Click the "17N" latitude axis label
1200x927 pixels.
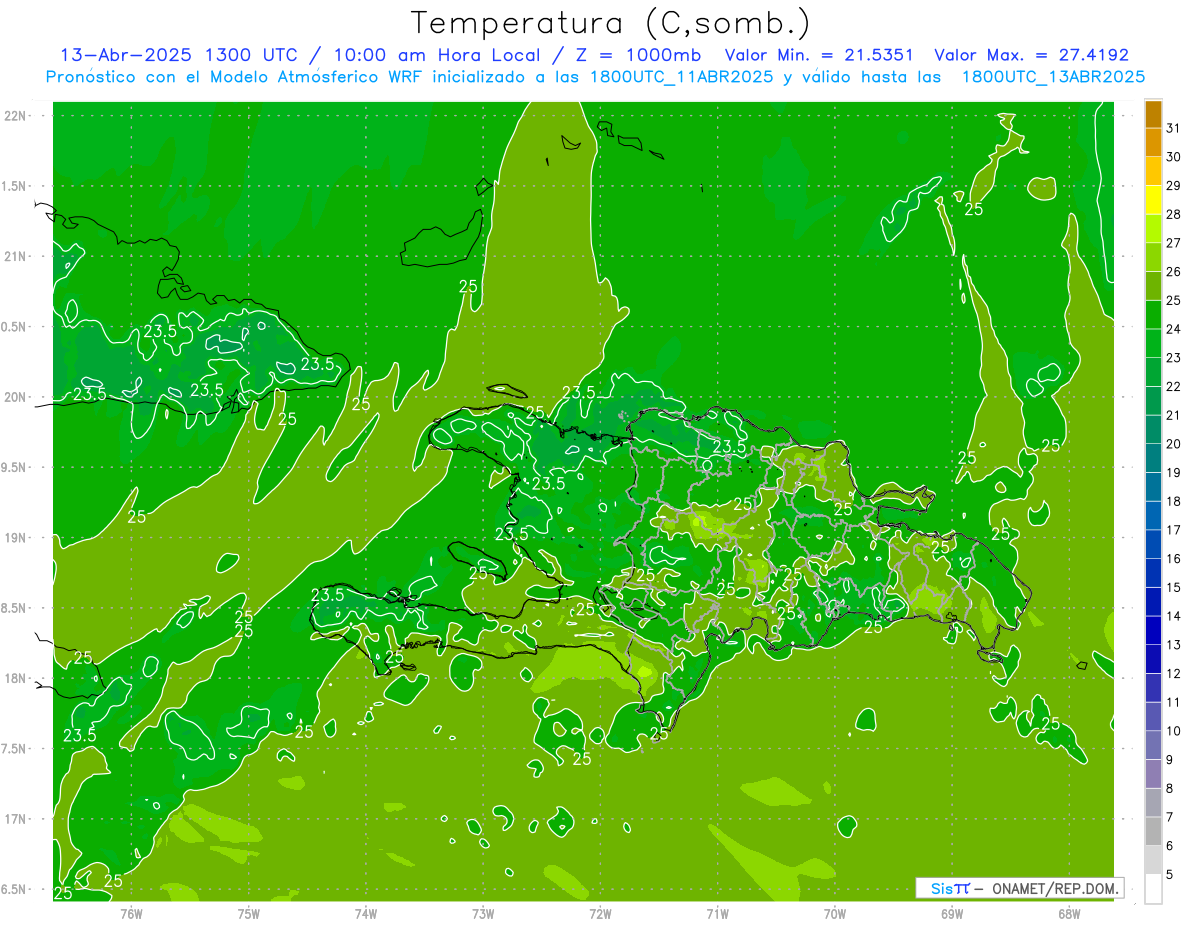15,819
